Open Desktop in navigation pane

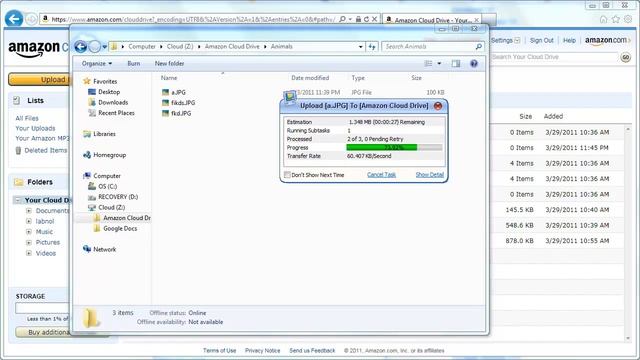point(104,92)
